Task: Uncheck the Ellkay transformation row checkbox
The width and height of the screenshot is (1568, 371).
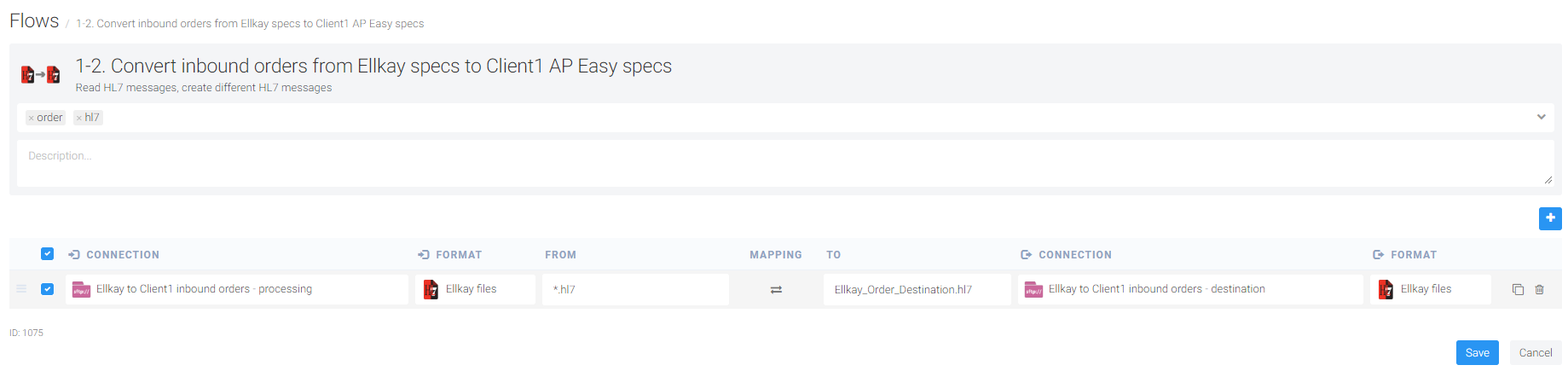Action: (x=47, y=289)
